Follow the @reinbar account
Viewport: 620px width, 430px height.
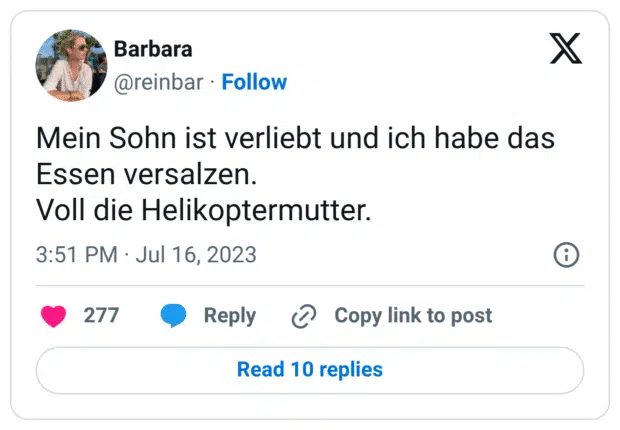click(254, 82)
